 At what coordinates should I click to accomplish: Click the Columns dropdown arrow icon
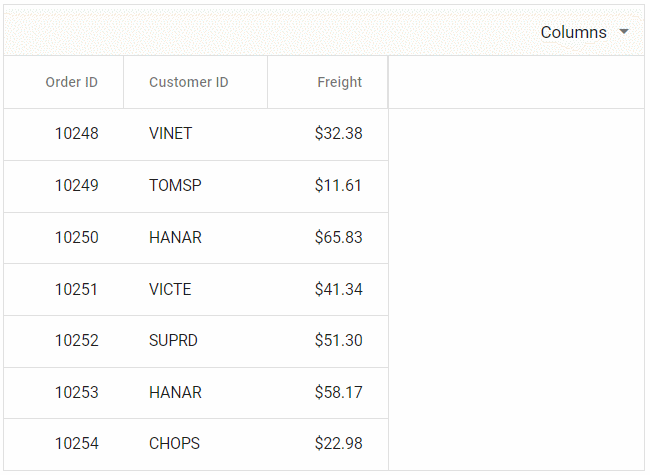624,32
